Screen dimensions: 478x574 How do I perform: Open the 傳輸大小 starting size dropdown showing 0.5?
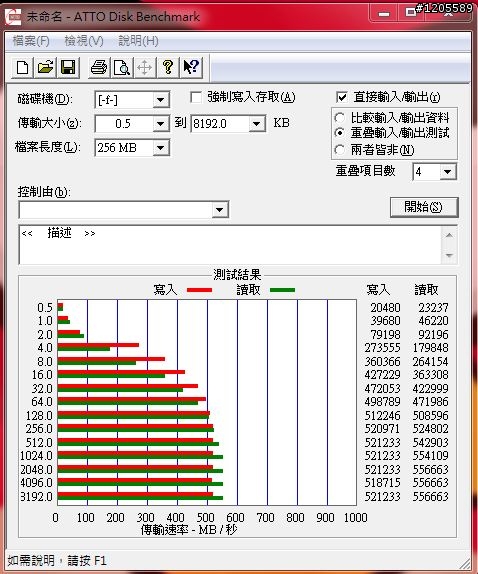tap(160, 124)
